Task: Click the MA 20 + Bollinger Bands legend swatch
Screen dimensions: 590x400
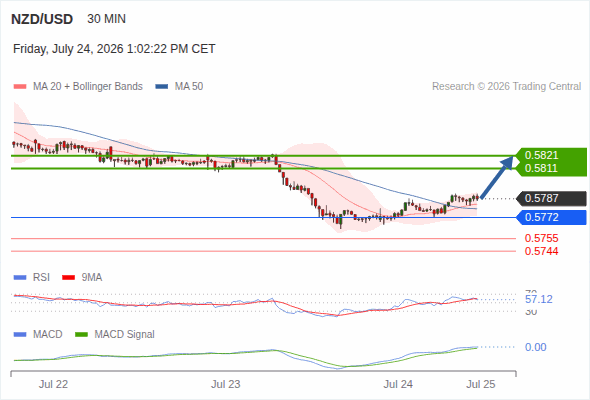Action: [20, 87]
